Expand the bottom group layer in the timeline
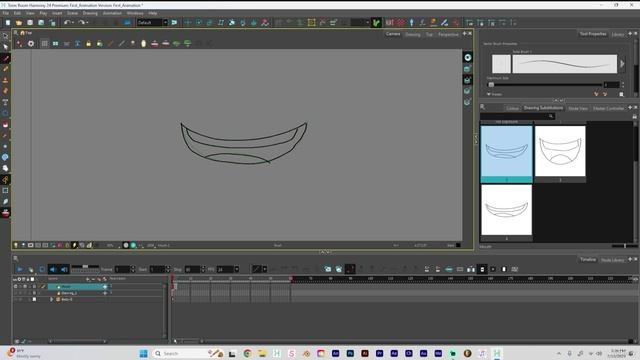 click(51, 299)
